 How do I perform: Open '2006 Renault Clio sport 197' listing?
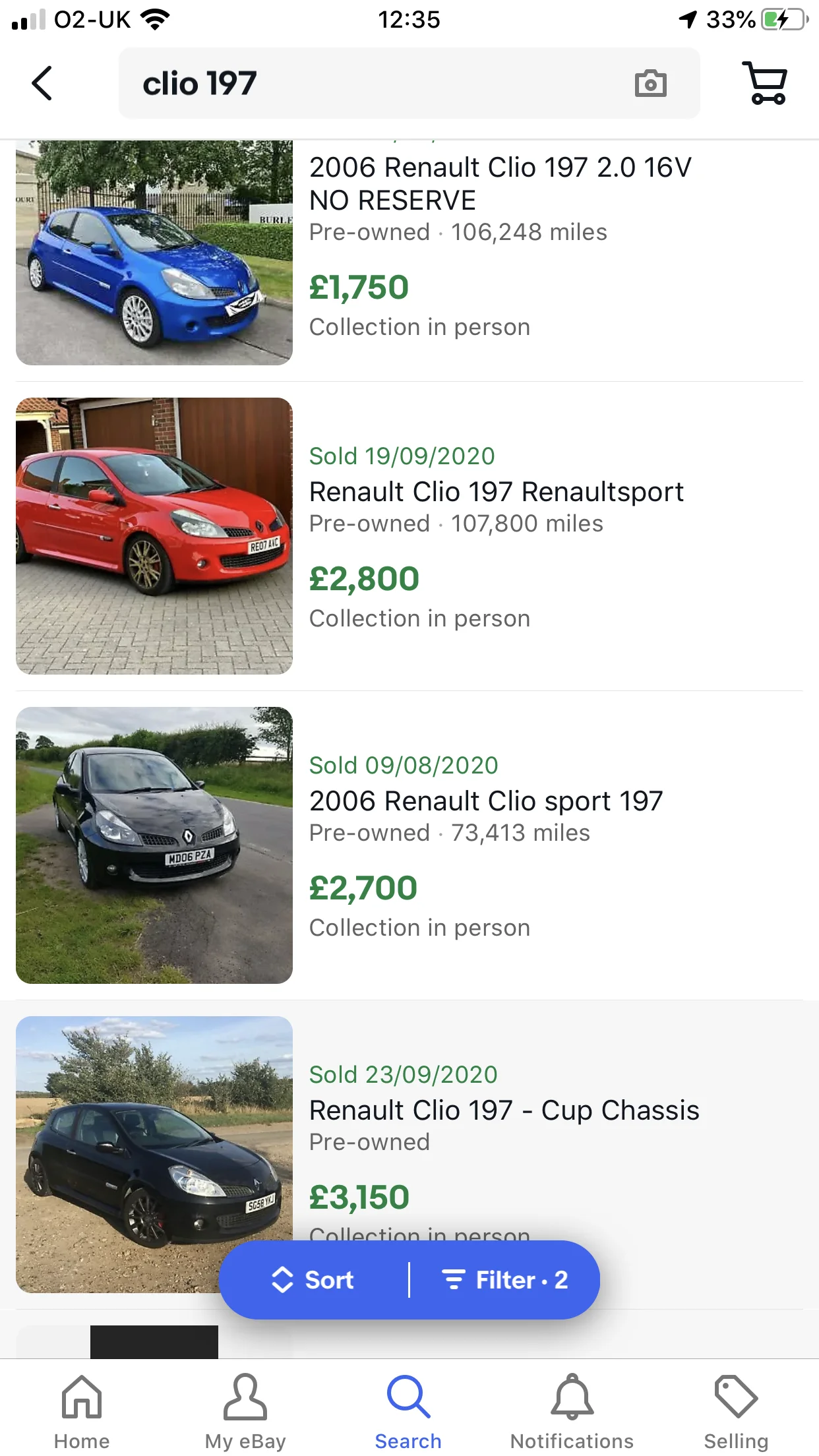486,801
